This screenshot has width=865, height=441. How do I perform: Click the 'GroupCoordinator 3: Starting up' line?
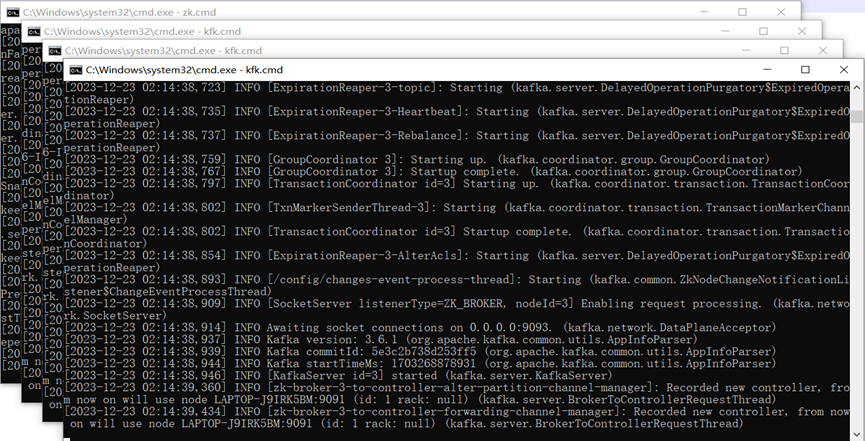point(417,160)
